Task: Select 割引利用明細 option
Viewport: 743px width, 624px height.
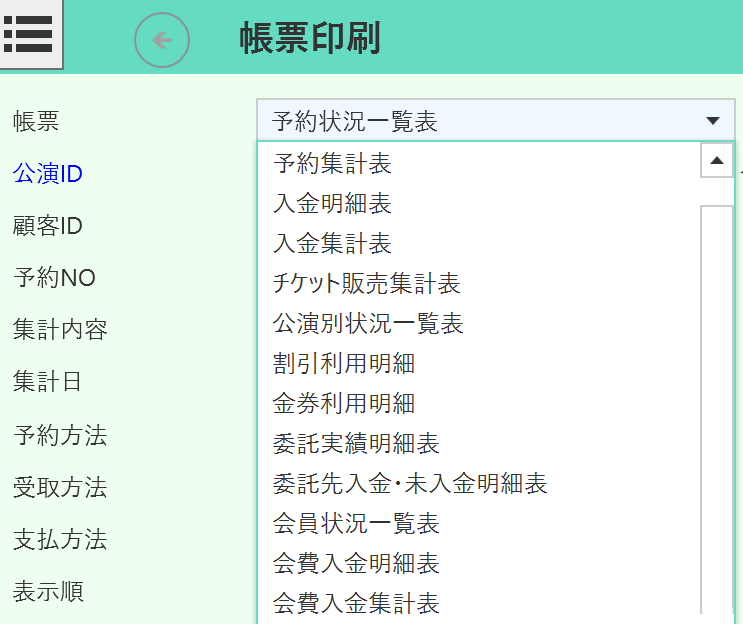Action: point(344,364)
